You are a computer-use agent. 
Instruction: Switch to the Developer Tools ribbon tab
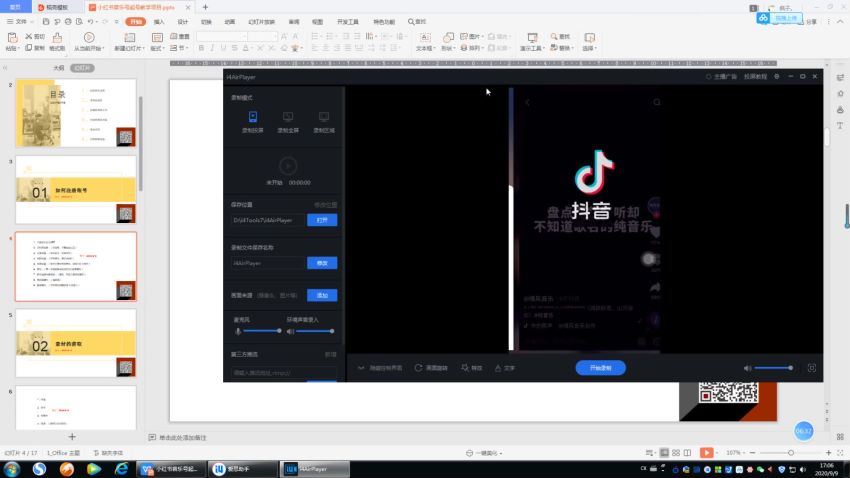click(x=347, y=22)
